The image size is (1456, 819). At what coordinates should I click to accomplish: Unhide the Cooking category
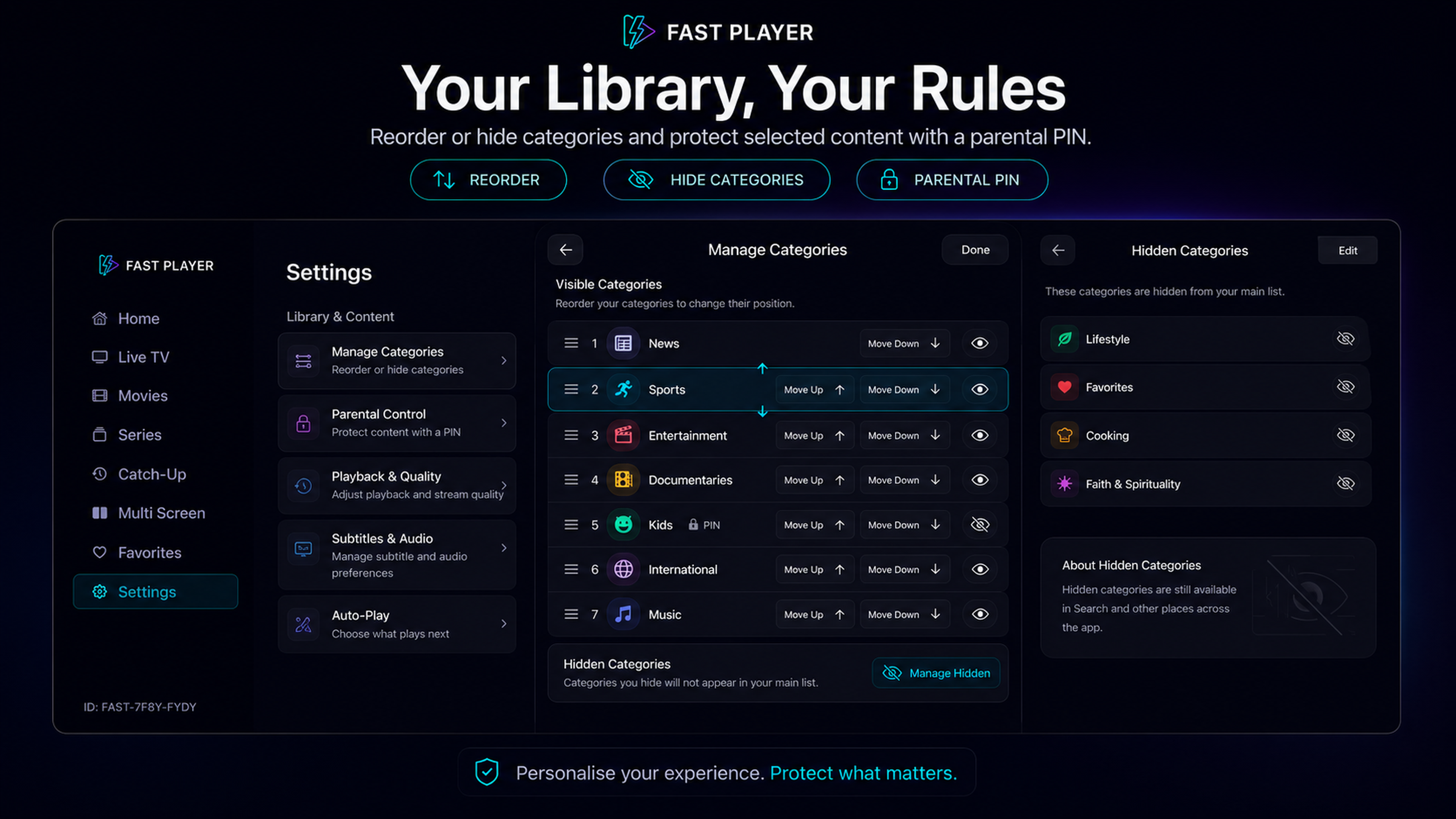point(1346,435)
